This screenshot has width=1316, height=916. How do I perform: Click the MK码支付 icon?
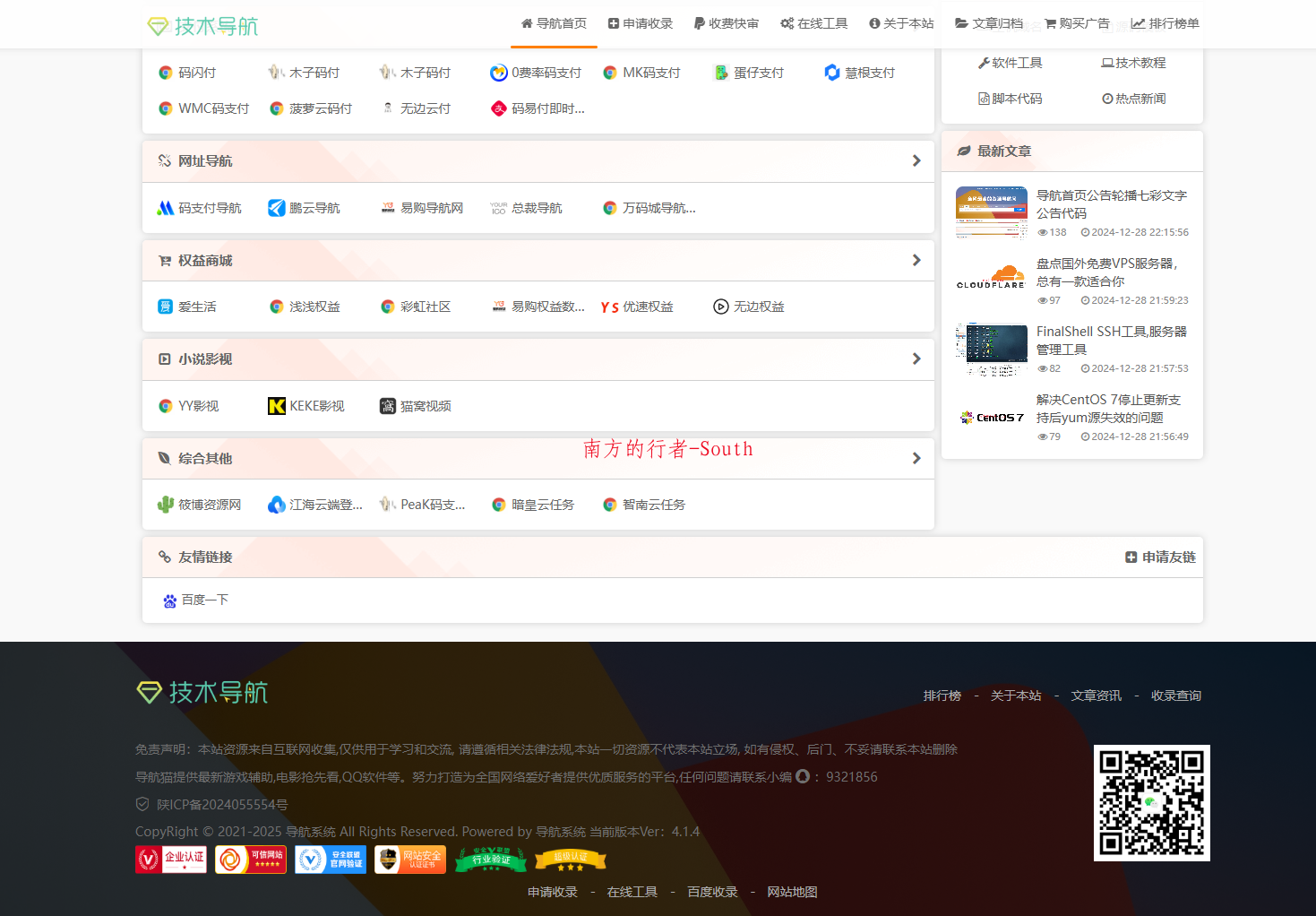tap(610, 73)
